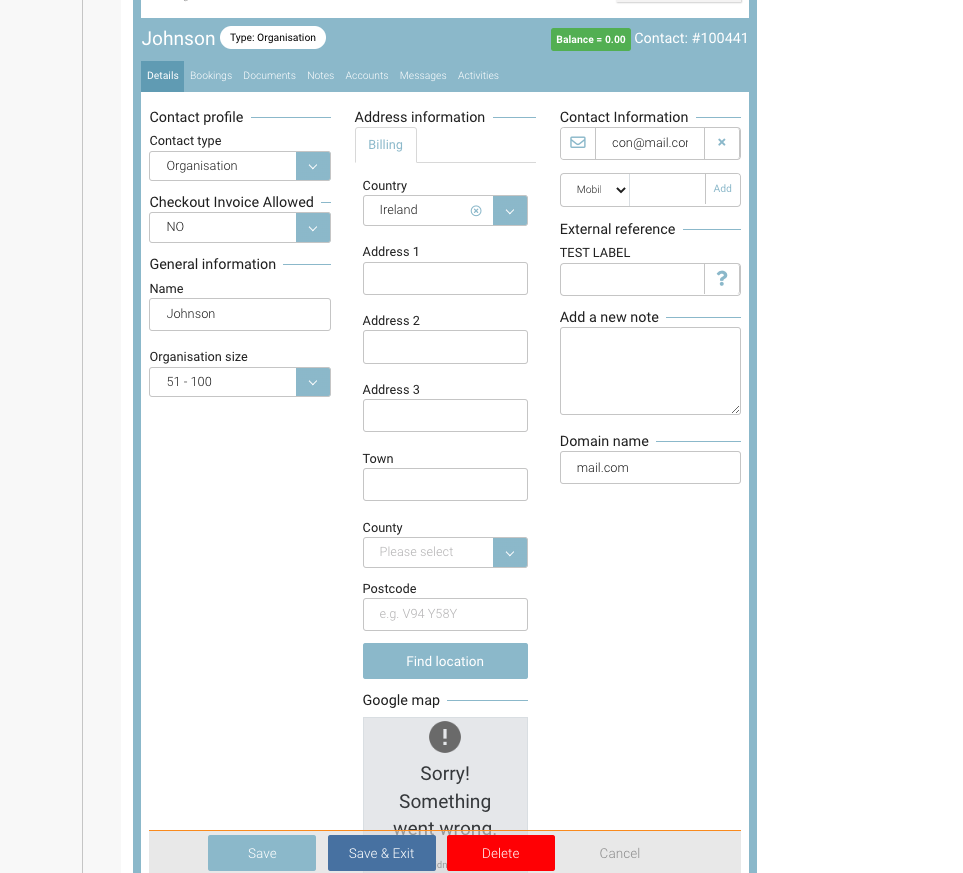Expand Checkout Invoice Allowed dropdown
The image size is (963, 873).
pos(312,228)
